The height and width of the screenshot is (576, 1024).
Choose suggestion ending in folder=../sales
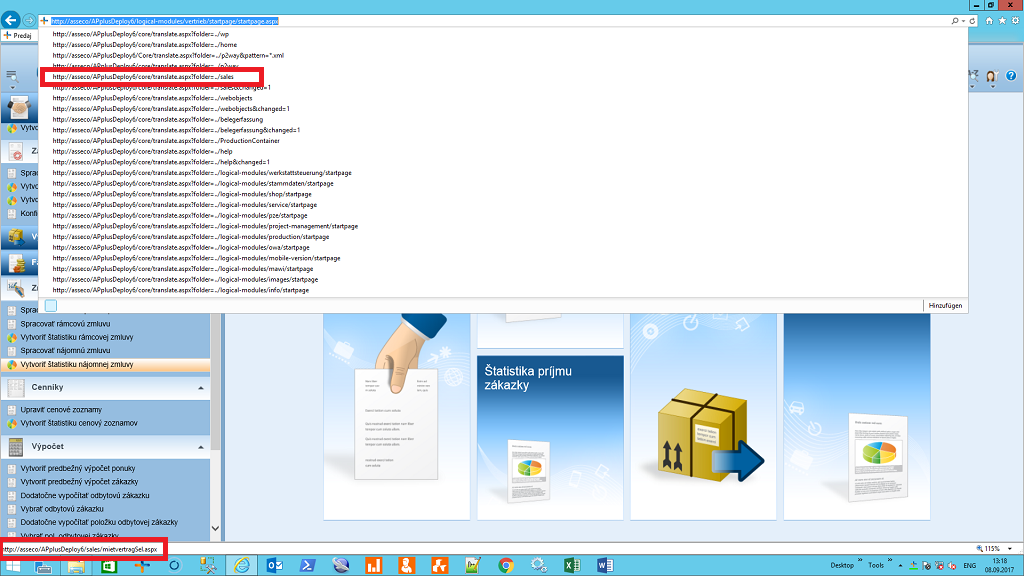tap(143, 76)
